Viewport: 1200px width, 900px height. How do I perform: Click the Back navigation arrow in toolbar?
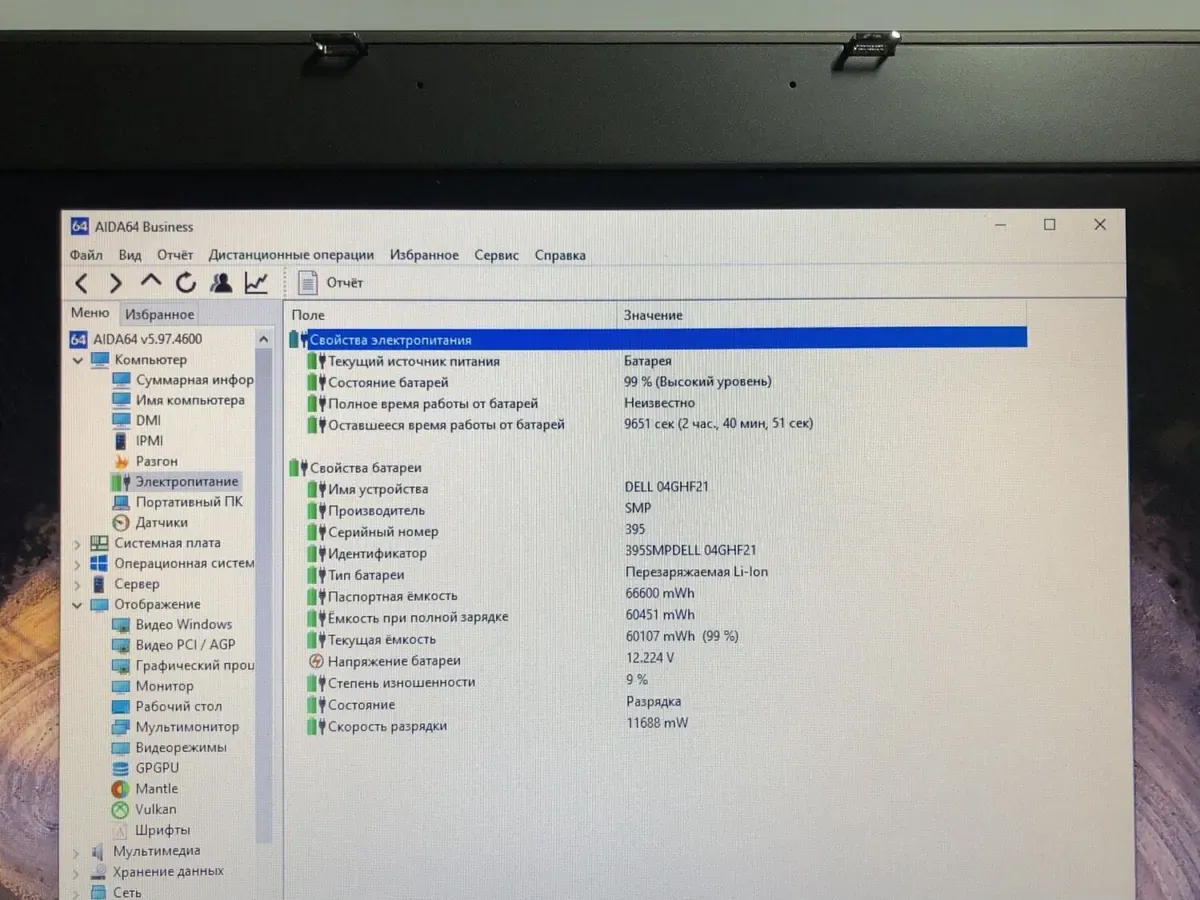(82, 283)
